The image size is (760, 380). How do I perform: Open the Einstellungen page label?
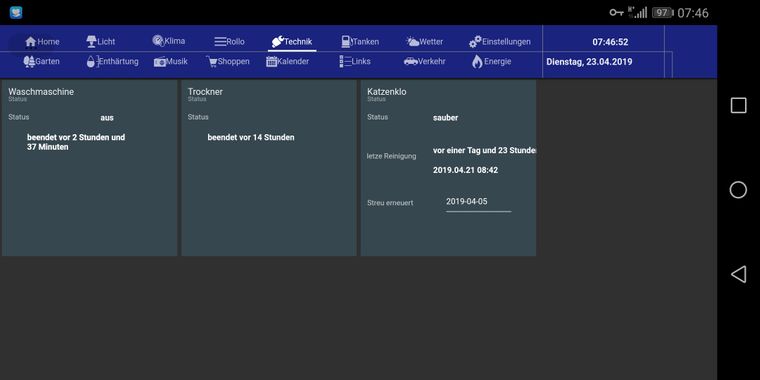point(506,42)
